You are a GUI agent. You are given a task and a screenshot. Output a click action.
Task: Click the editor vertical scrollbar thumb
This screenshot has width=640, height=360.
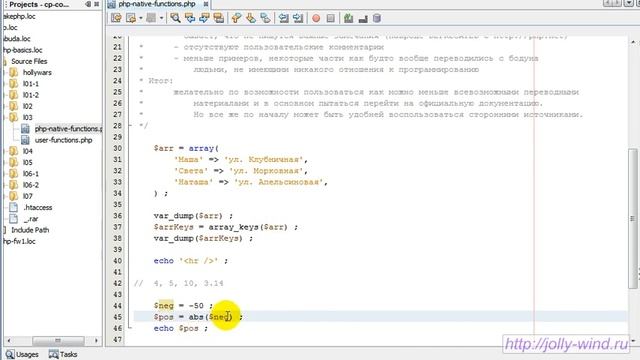pyautogui.click(x=633, y=219)
